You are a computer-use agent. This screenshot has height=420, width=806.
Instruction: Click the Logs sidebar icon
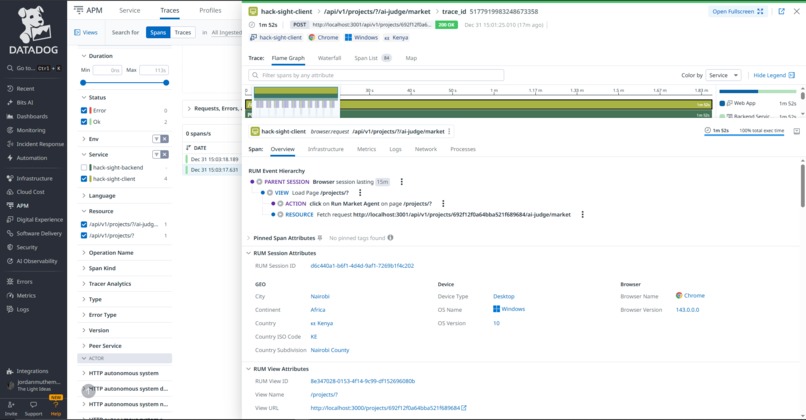[10, 309]
